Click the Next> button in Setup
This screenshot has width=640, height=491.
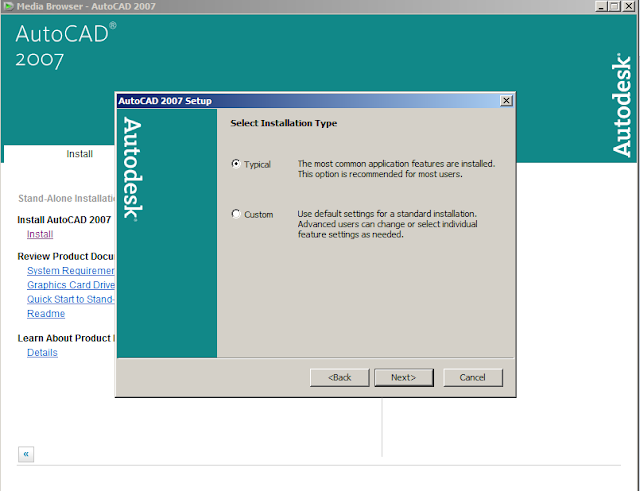click(x=404, y=378)
